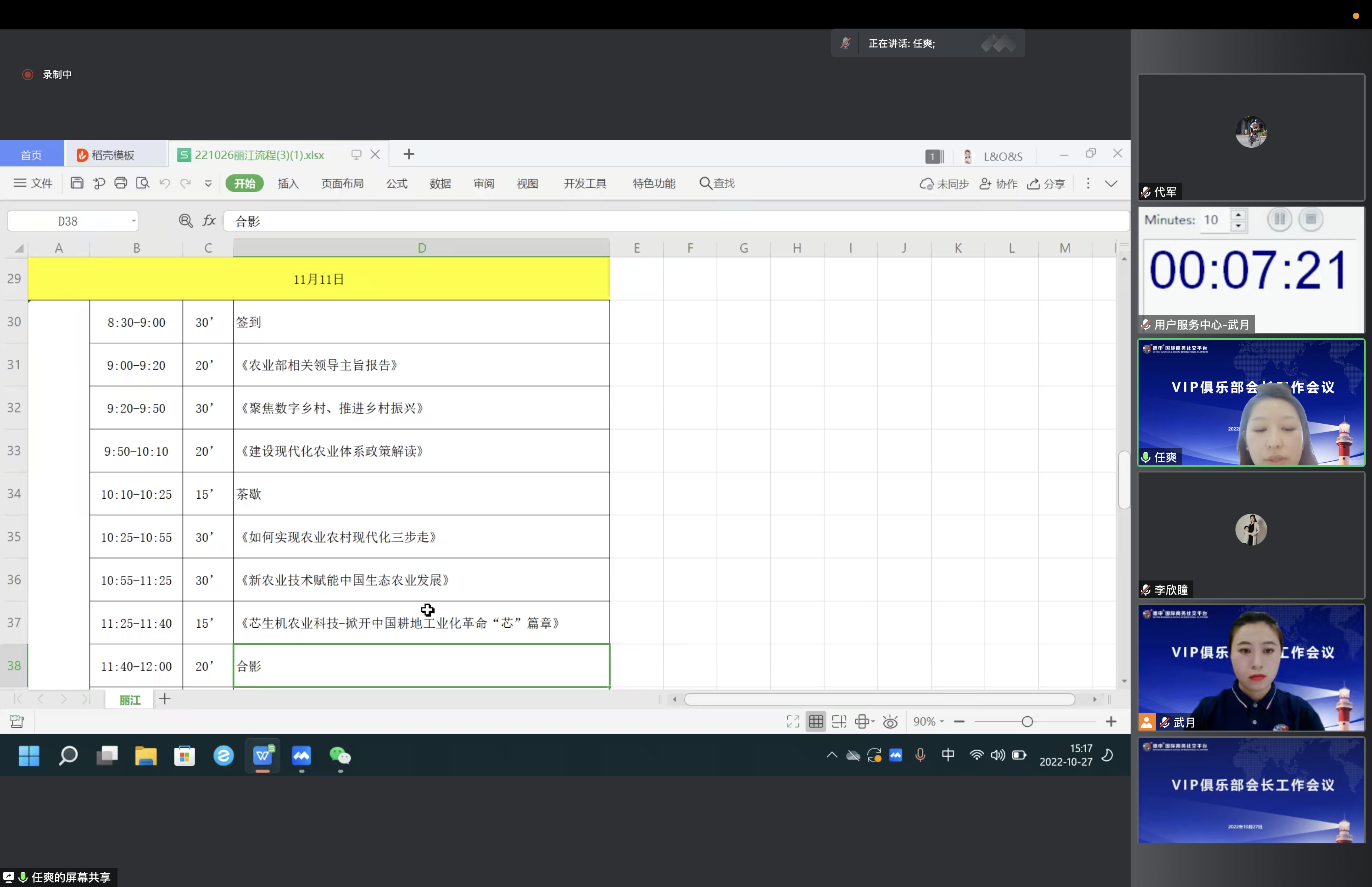Open the 文件 menu
Screen dimensions: 1372x887
coord(33,183)
